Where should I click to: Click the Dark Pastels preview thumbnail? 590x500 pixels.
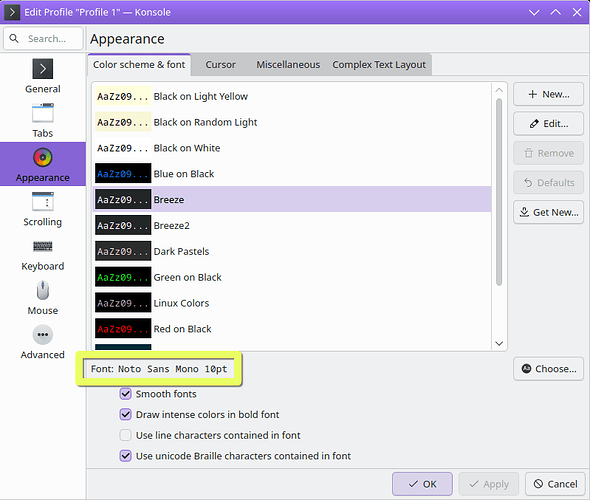[123, 251]
